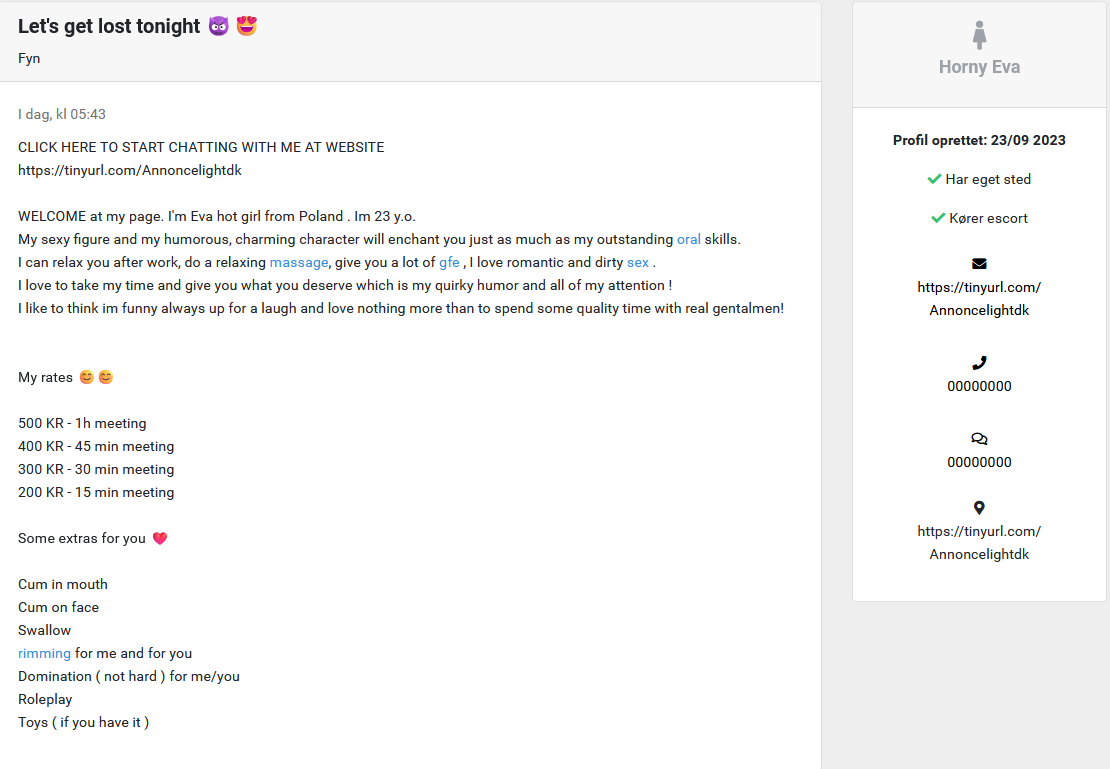
Task: Click the number under the chat bubbles icon
Action: [x=979, y=462]
